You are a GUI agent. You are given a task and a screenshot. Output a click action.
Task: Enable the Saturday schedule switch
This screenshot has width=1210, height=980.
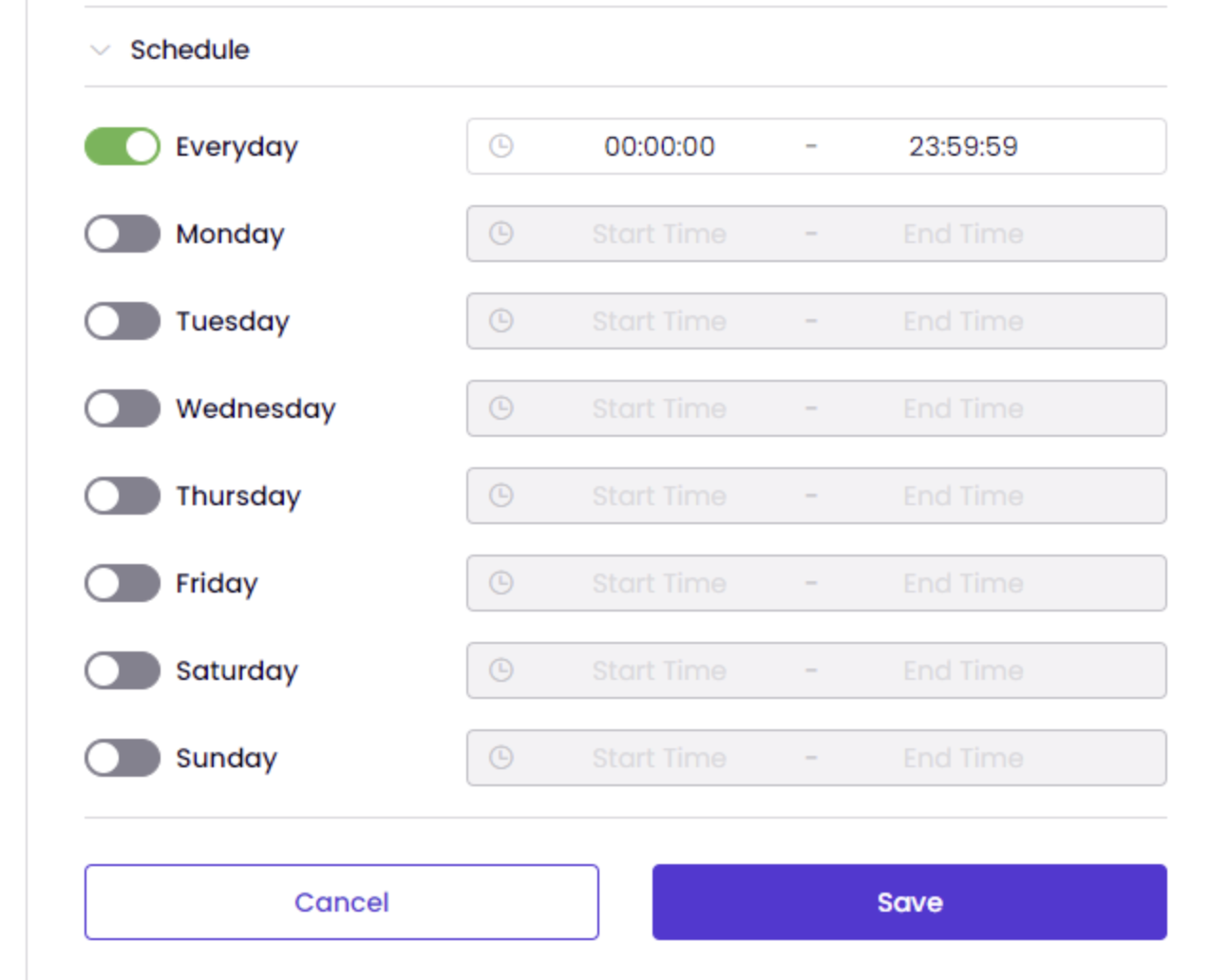tap(123, 670)
